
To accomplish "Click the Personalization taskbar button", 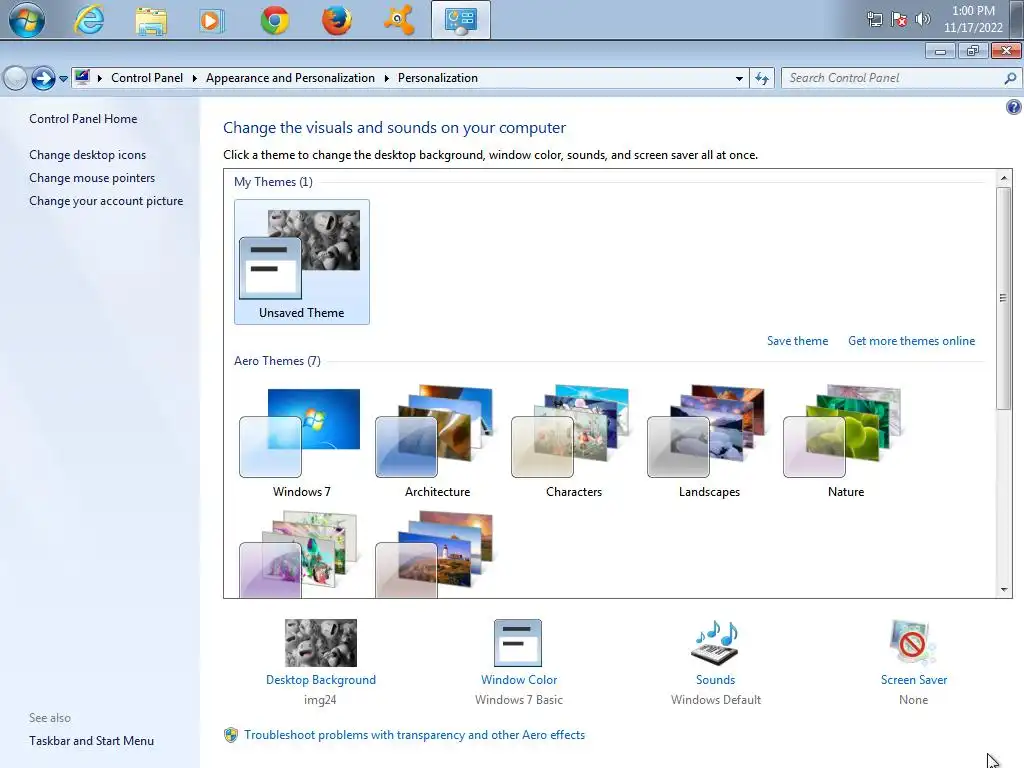I will tap(460, 20).
